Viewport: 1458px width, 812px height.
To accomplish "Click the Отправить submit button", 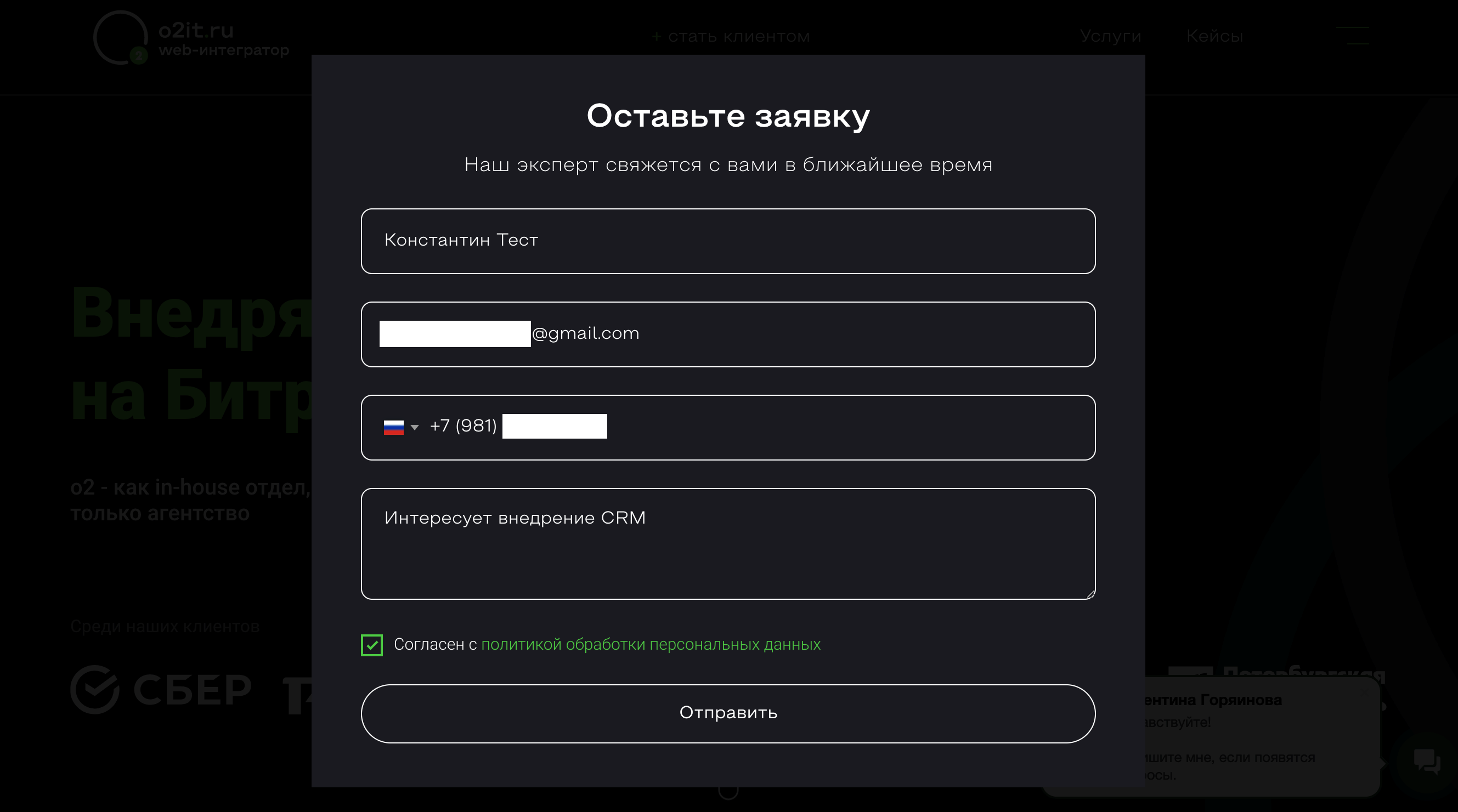I will click(x=728, y=713).
